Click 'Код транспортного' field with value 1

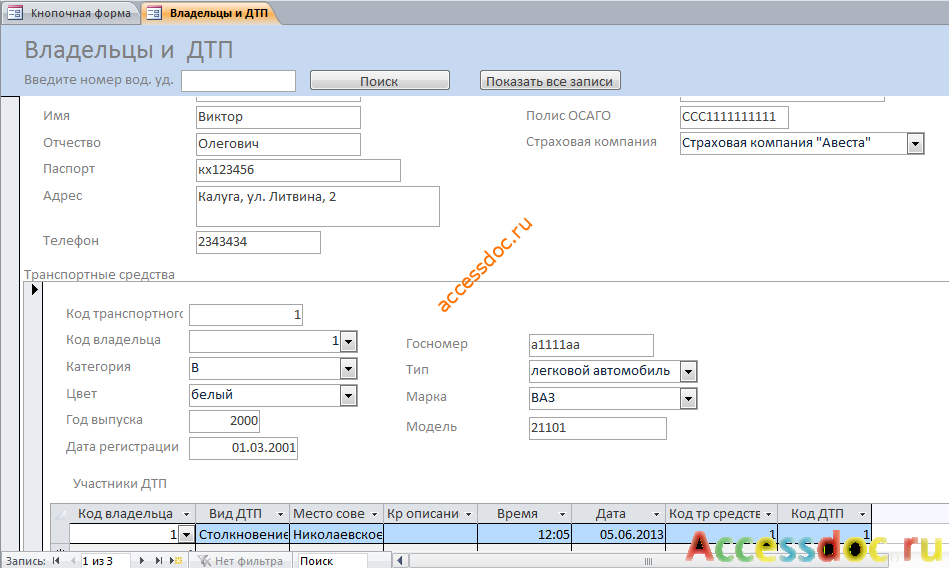click(246, 315)
